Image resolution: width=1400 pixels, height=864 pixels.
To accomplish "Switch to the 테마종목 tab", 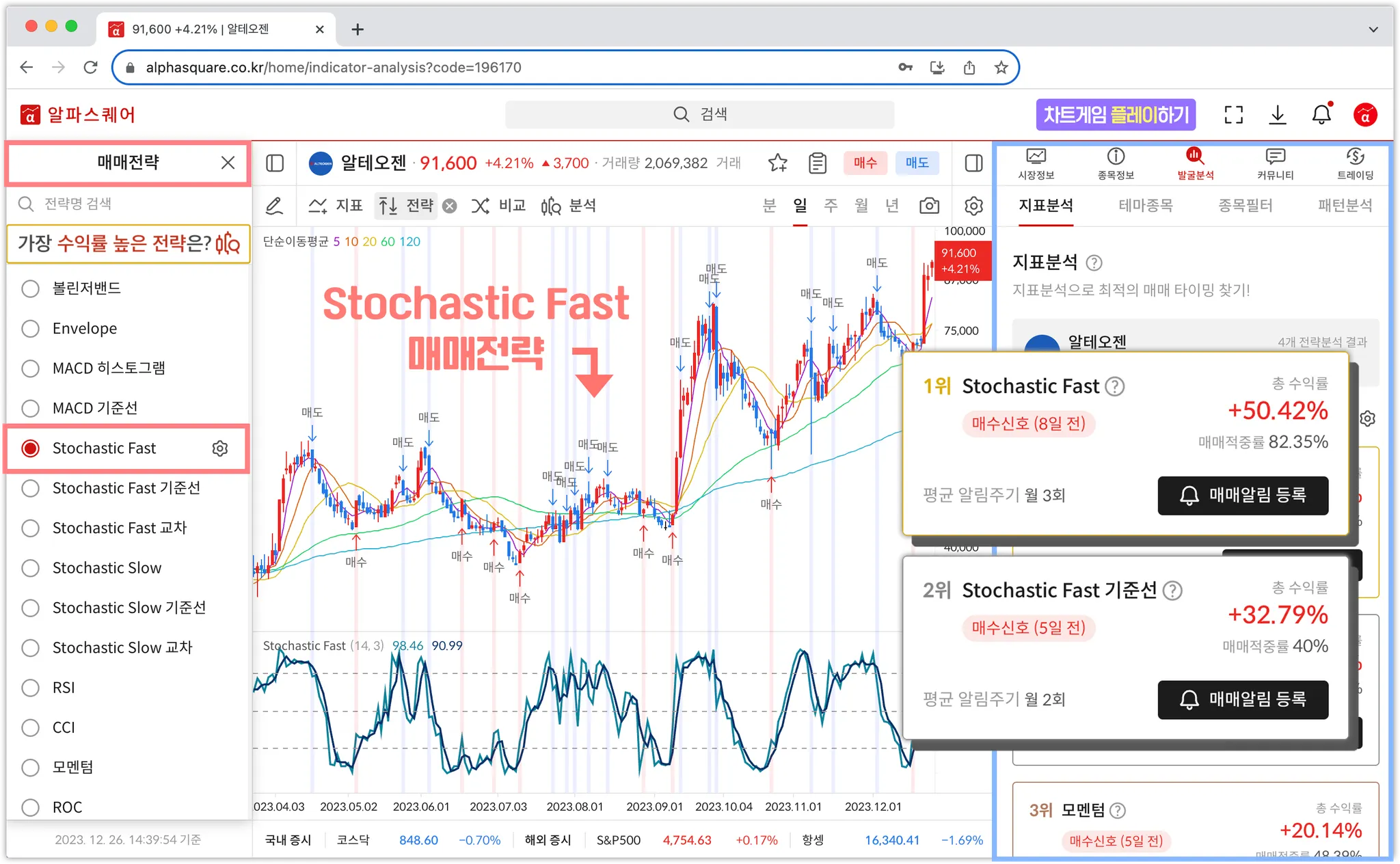I will coord(1145,205).
